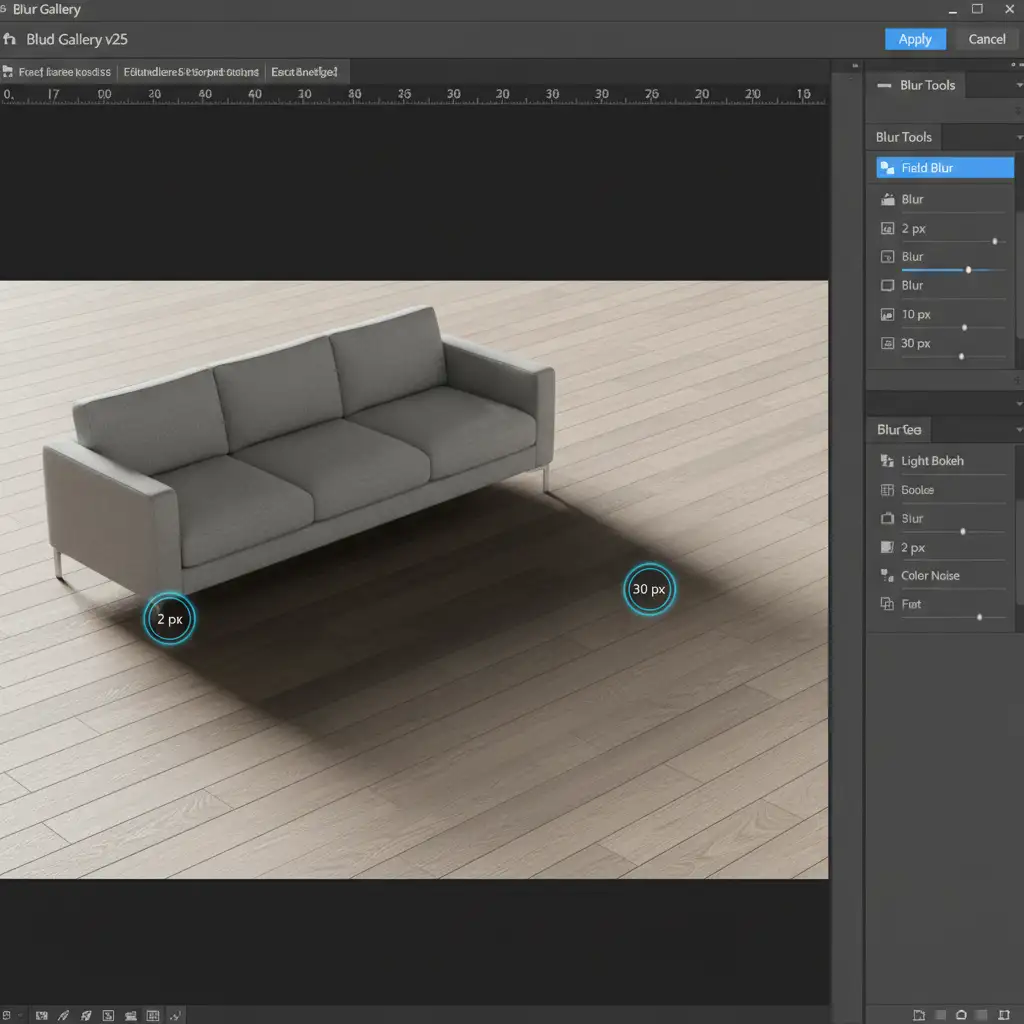Click the Color Noise icon
Viewport: 1024px width, 1024px height.
click(886, 576)
